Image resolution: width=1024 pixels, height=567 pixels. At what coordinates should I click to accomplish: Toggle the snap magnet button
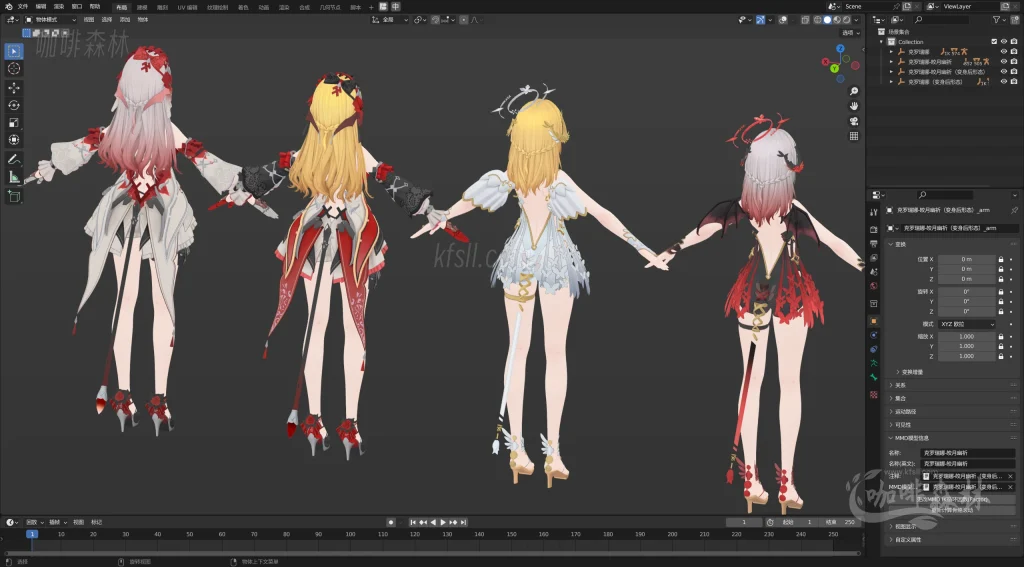click(x=436, y=20)
